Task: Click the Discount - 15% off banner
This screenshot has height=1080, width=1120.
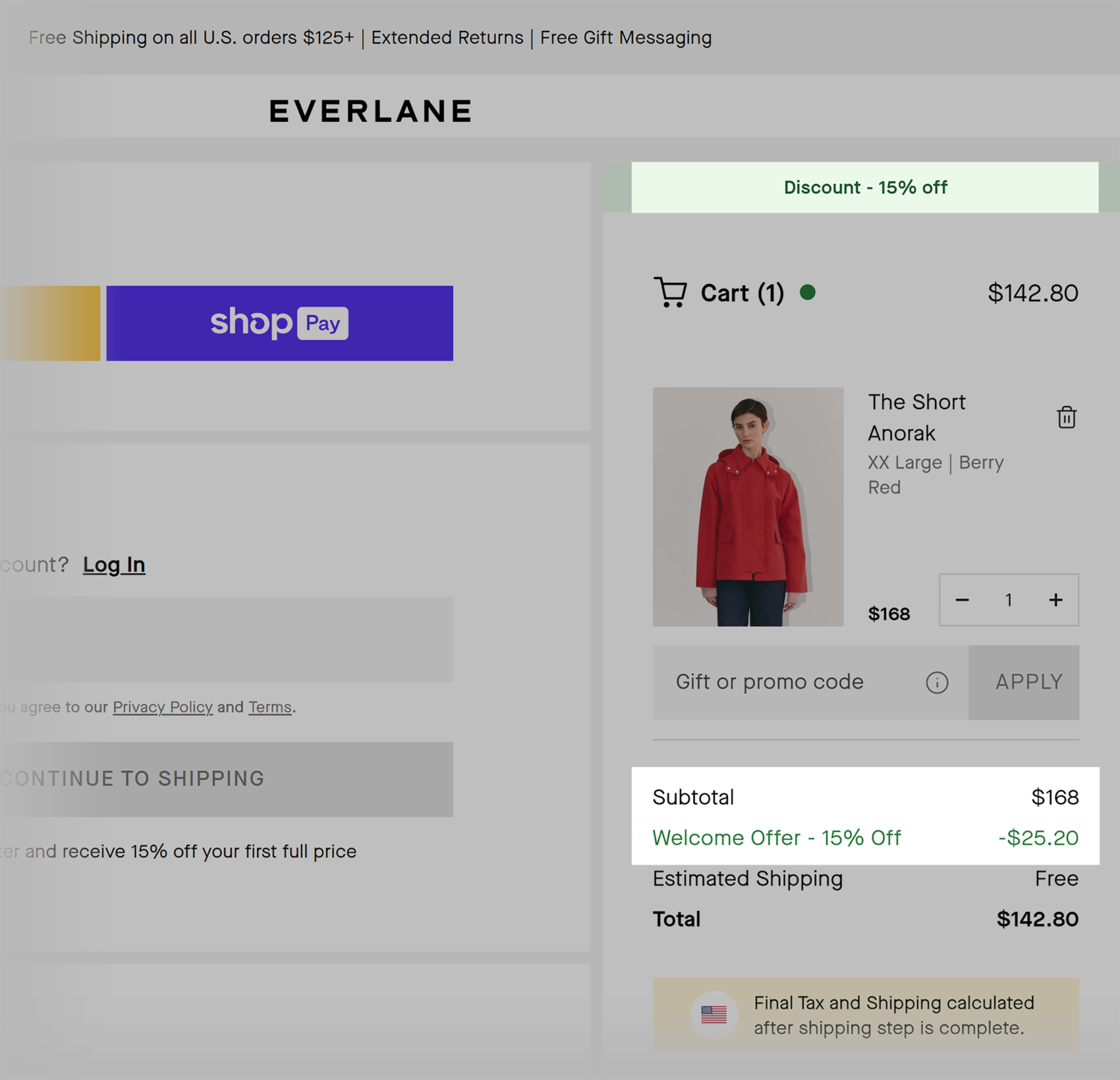Action: pyautogui.click(x=864, y=187)
